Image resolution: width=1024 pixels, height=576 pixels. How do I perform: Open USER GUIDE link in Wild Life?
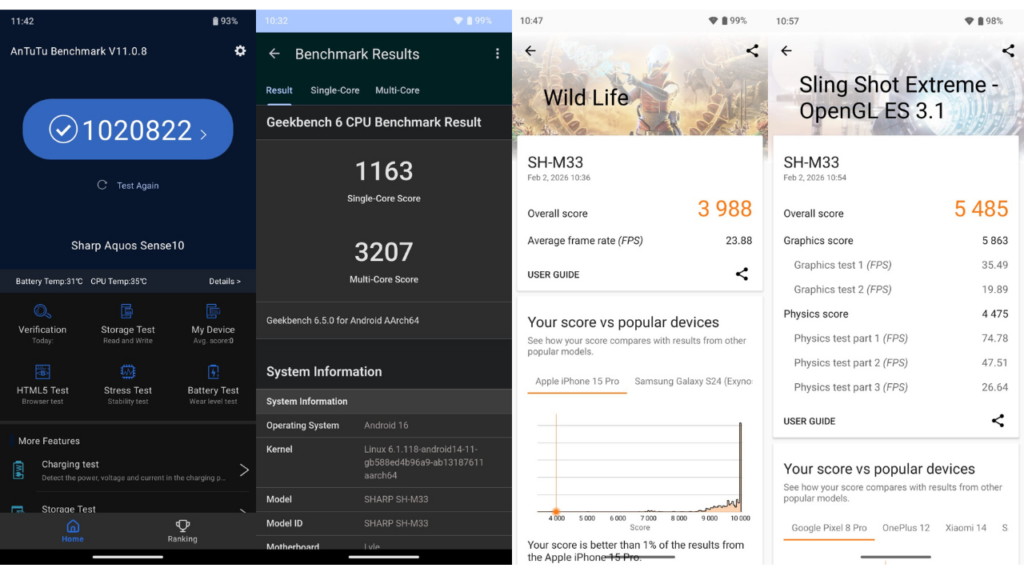pyautogui.click(x=553, y=275)
